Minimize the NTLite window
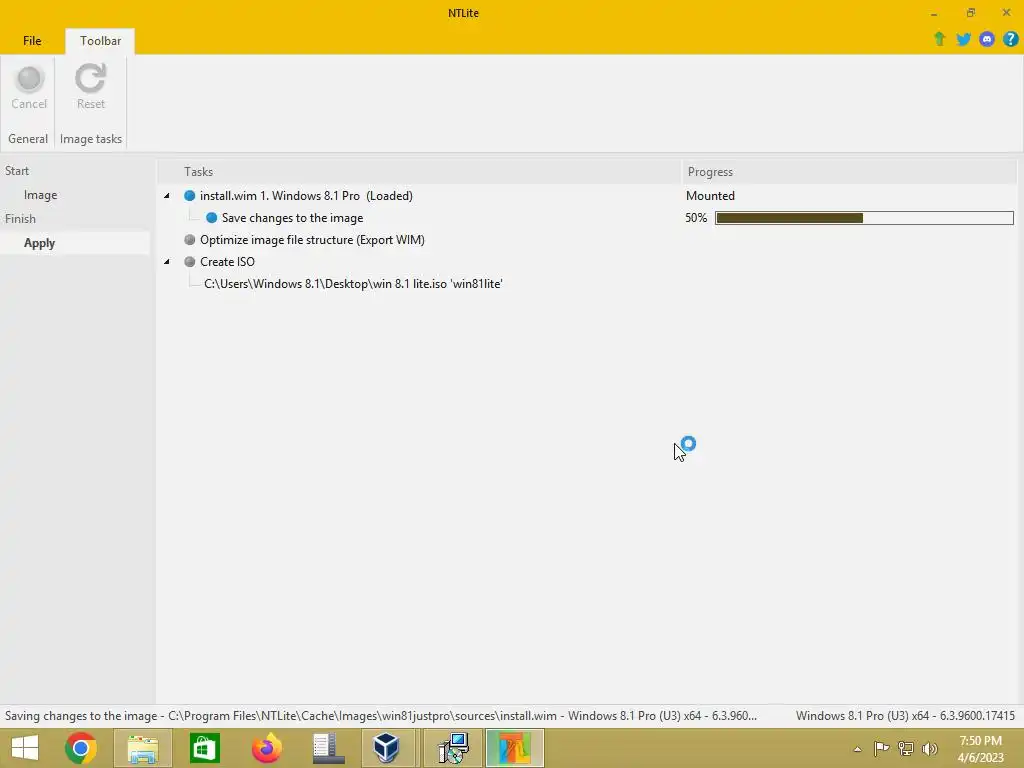This screenshot has height=768, width=1024. pos(934,13)
